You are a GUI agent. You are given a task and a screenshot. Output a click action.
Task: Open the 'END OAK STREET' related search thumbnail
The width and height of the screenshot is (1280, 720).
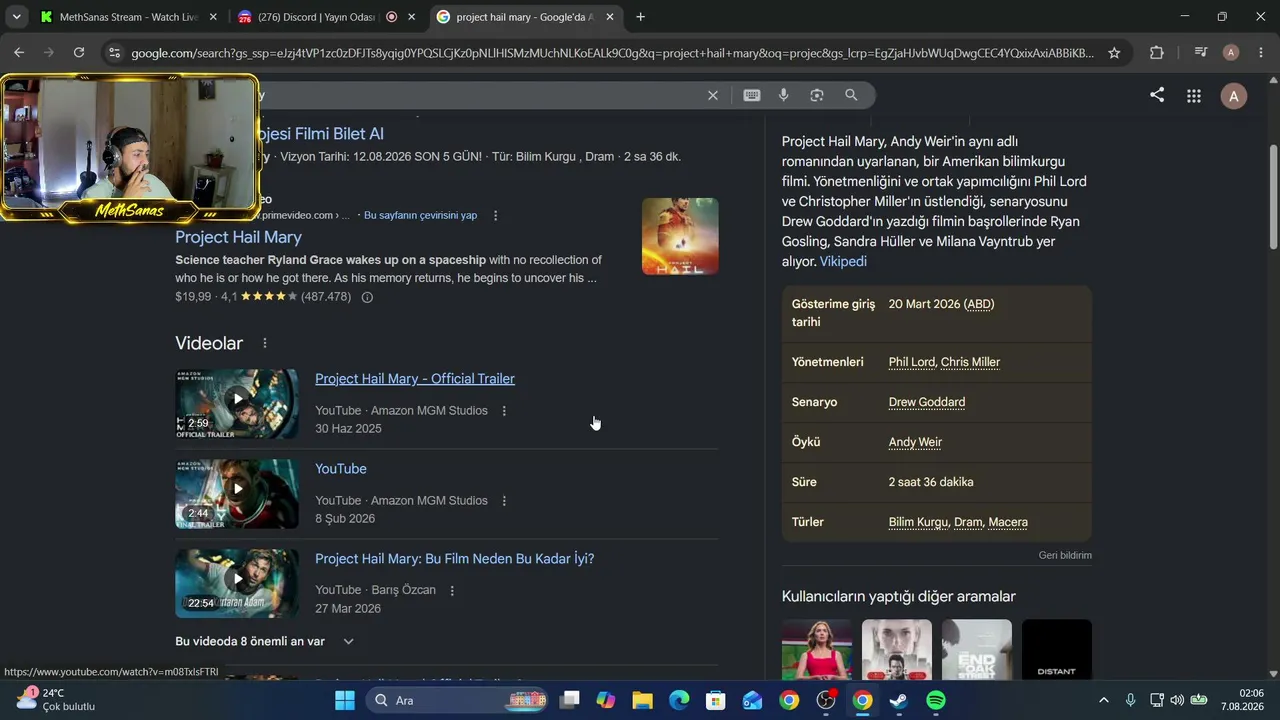coord(977,650)
